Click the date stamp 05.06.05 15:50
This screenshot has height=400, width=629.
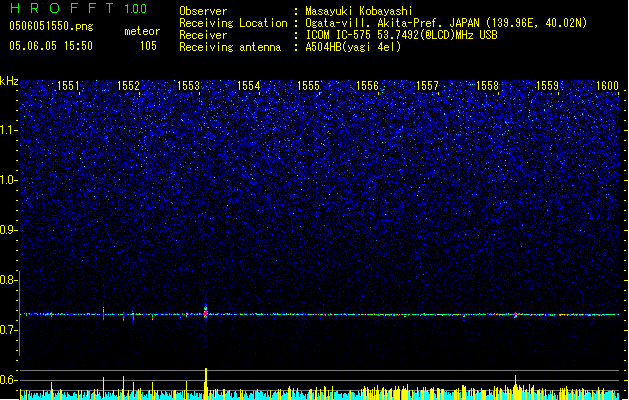[x=51, y=46]
